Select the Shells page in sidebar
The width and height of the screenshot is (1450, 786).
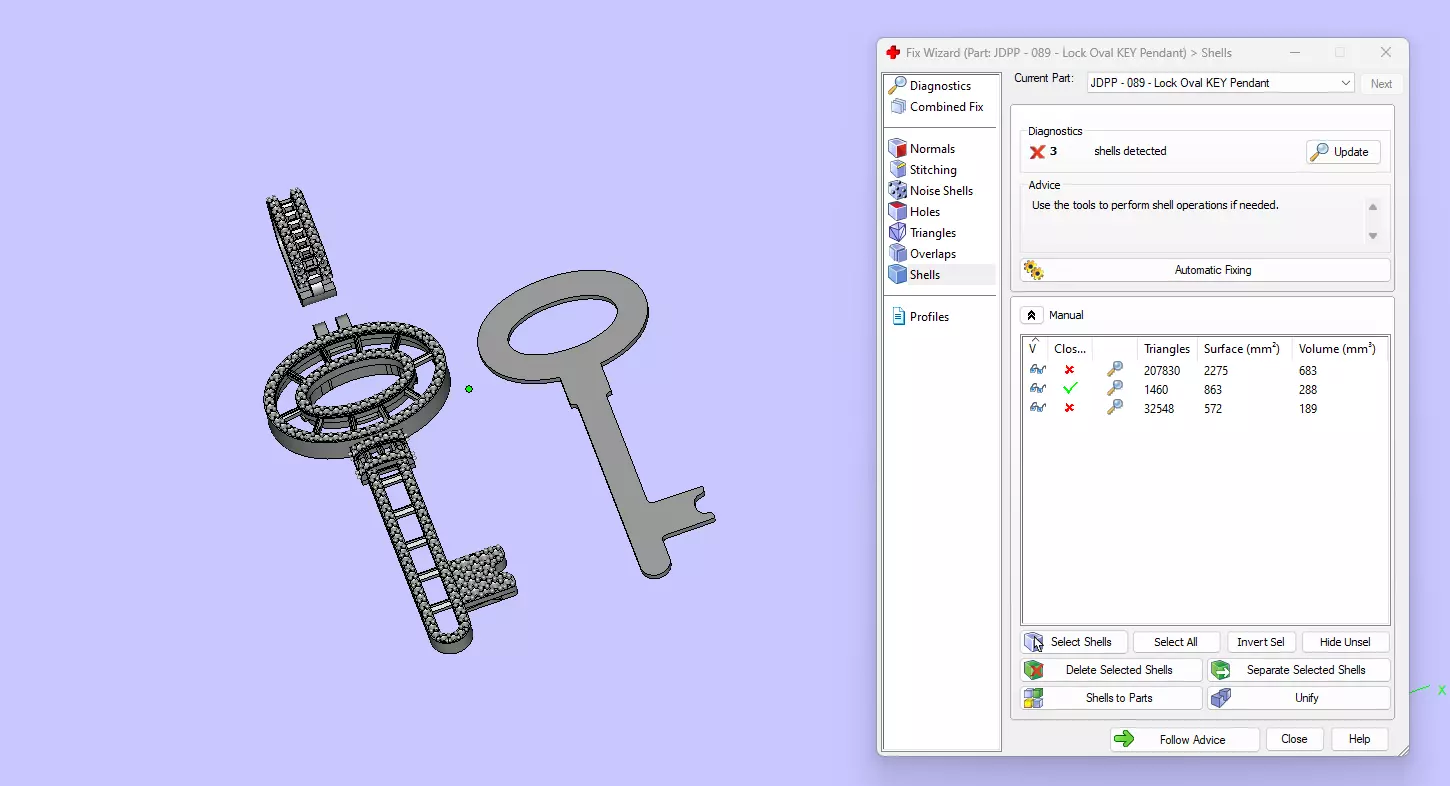tap(940, 275)
